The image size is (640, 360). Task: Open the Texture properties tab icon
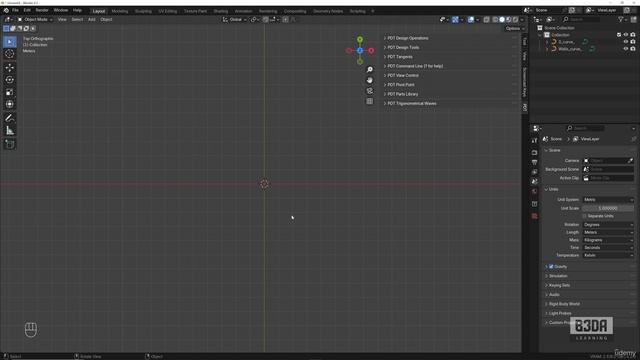534,216
